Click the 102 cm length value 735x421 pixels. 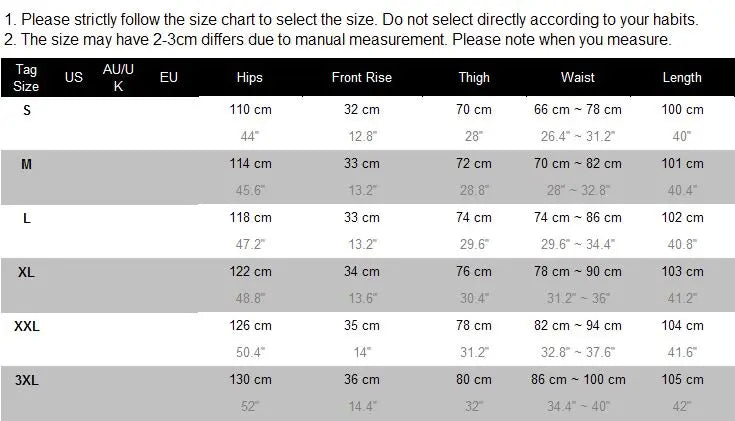[682, 217]
